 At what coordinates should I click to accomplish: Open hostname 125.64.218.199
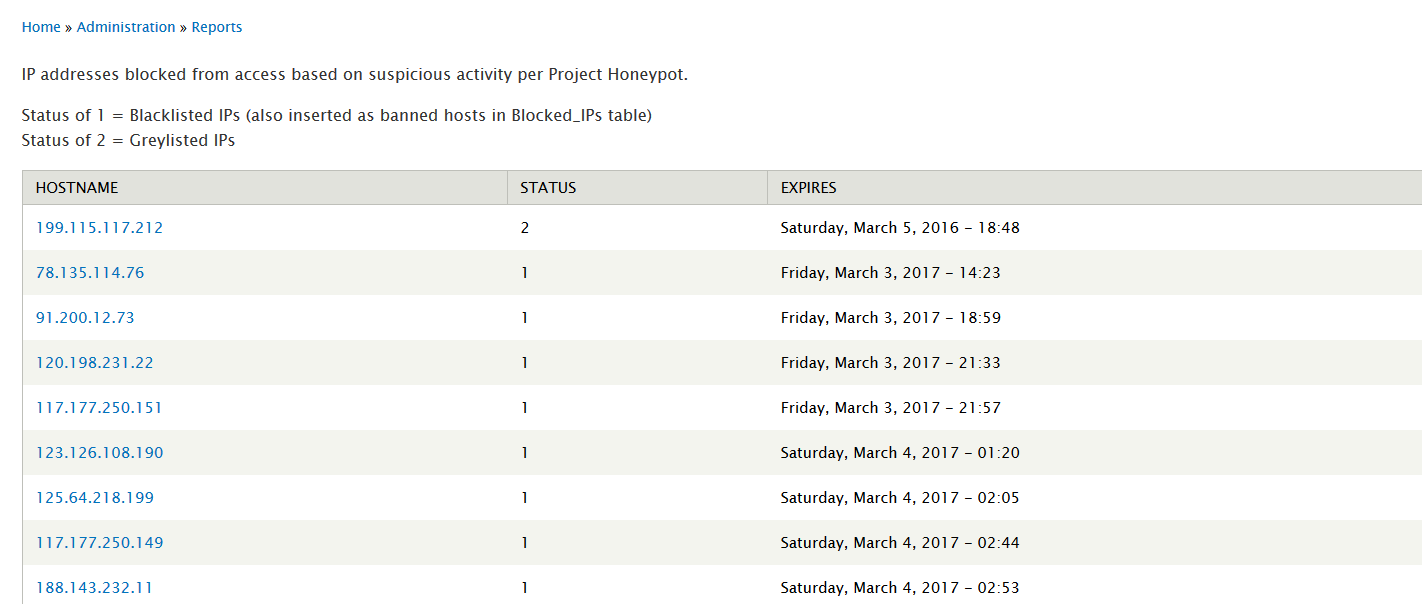pos(95,498)
